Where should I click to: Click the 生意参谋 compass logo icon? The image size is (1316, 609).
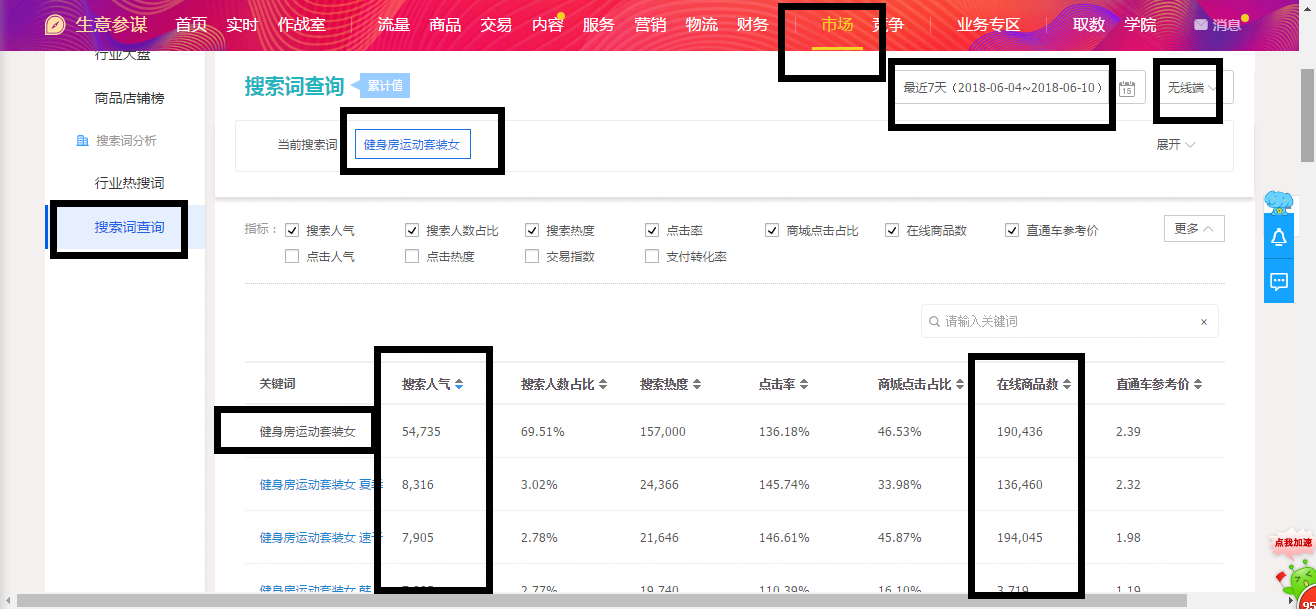tap(56, 25)
